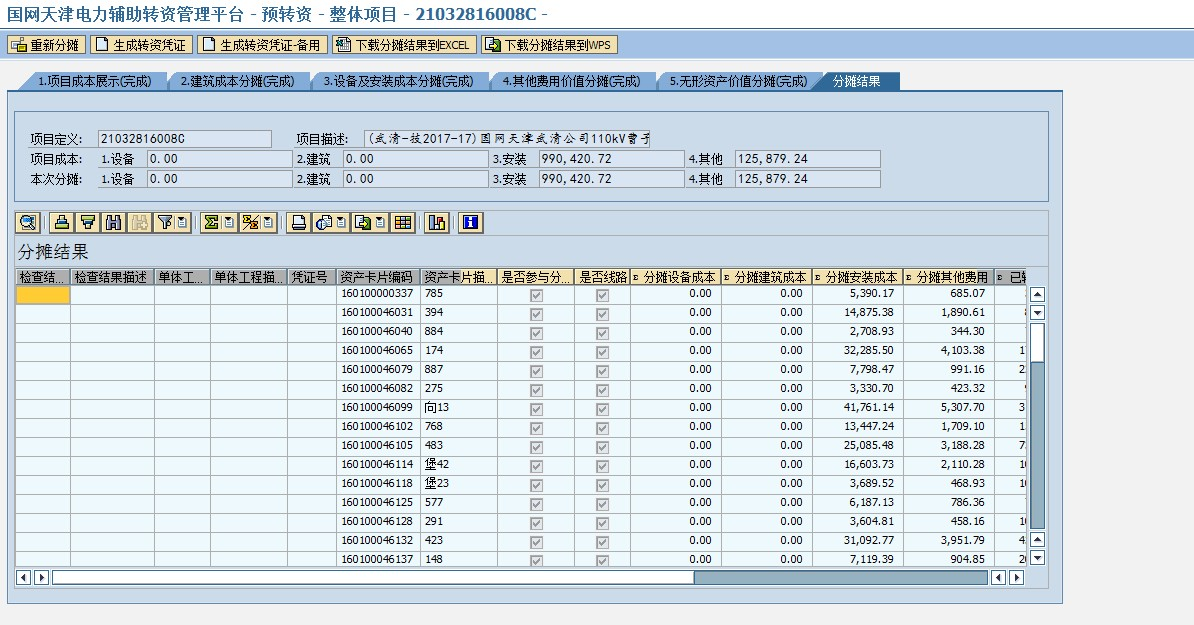1194x625 pixels.
Task: Toggle 是否参与分摊 checkbox for card 160100046065
Action: [x=536, y=352]
